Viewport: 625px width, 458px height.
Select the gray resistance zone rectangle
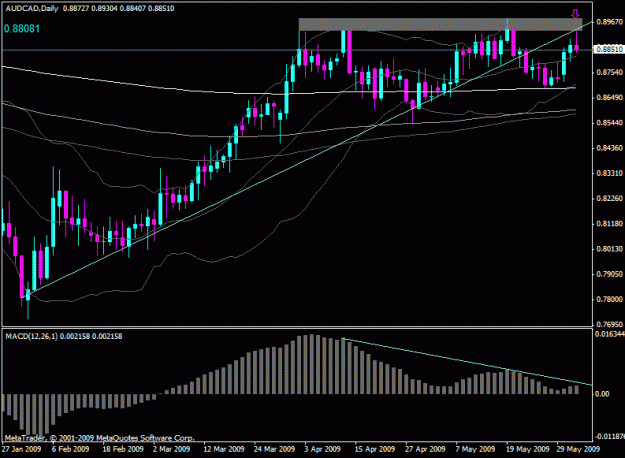pos(440,25)
